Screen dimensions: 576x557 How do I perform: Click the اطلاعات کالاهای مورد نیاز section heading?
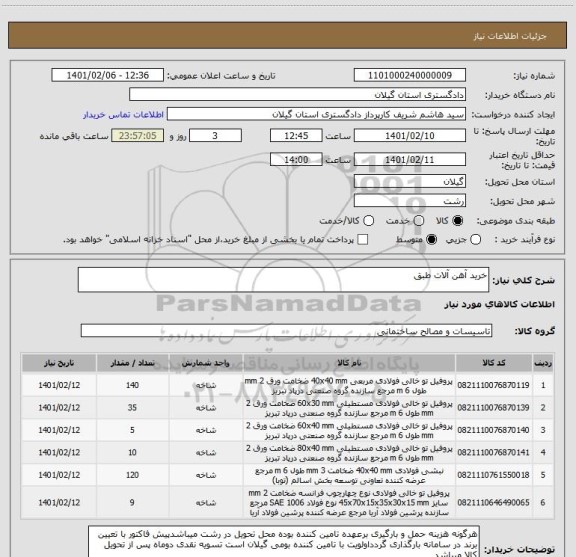pyautogui.click(x=500, y=304)
